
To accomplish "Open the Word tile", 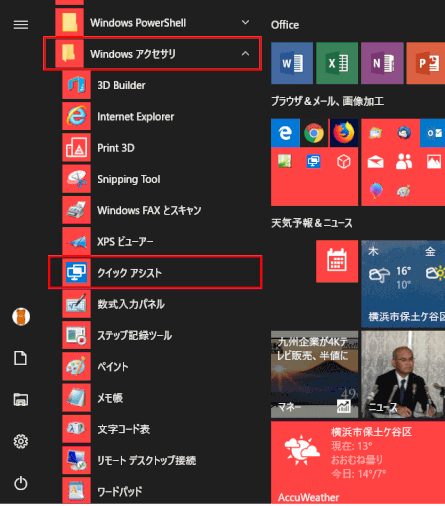I will 292,63.
